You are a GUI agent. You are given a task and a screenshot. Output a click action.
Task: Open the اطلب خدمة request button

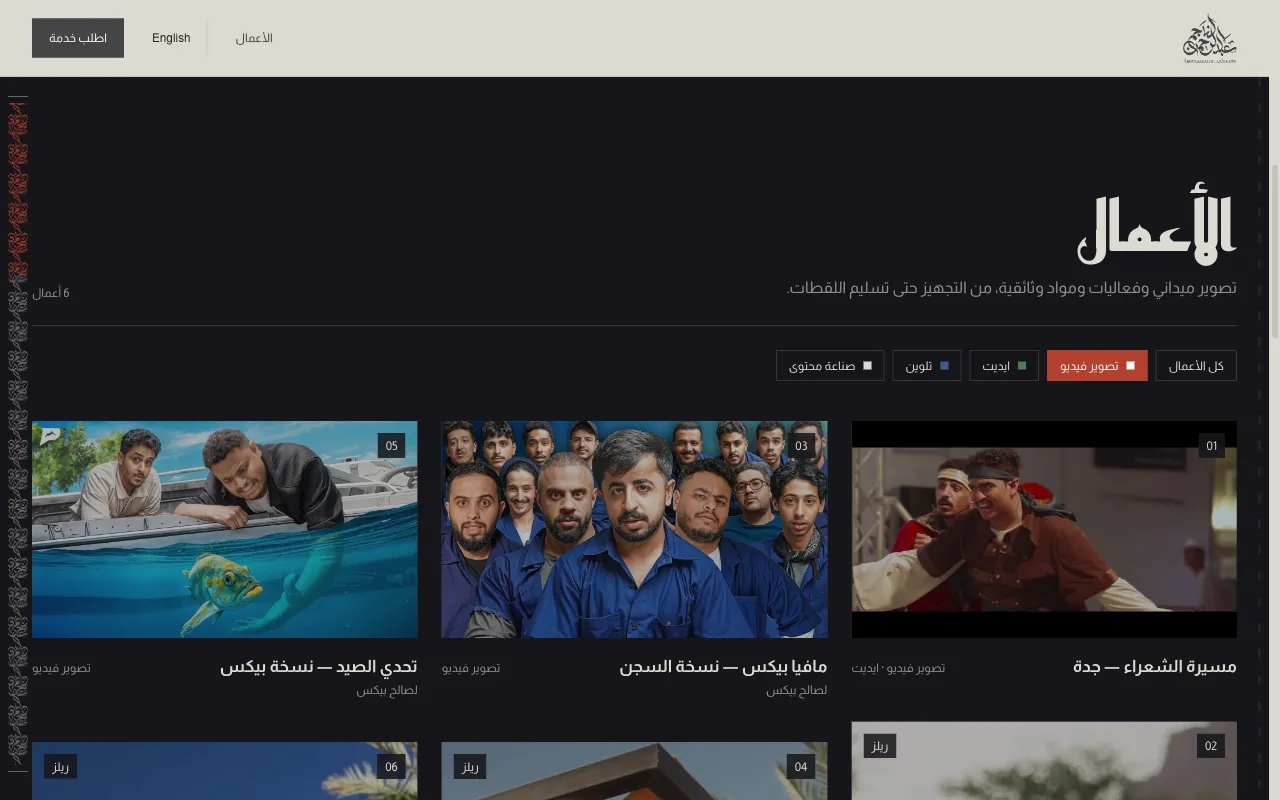click(x=78, y=38)
